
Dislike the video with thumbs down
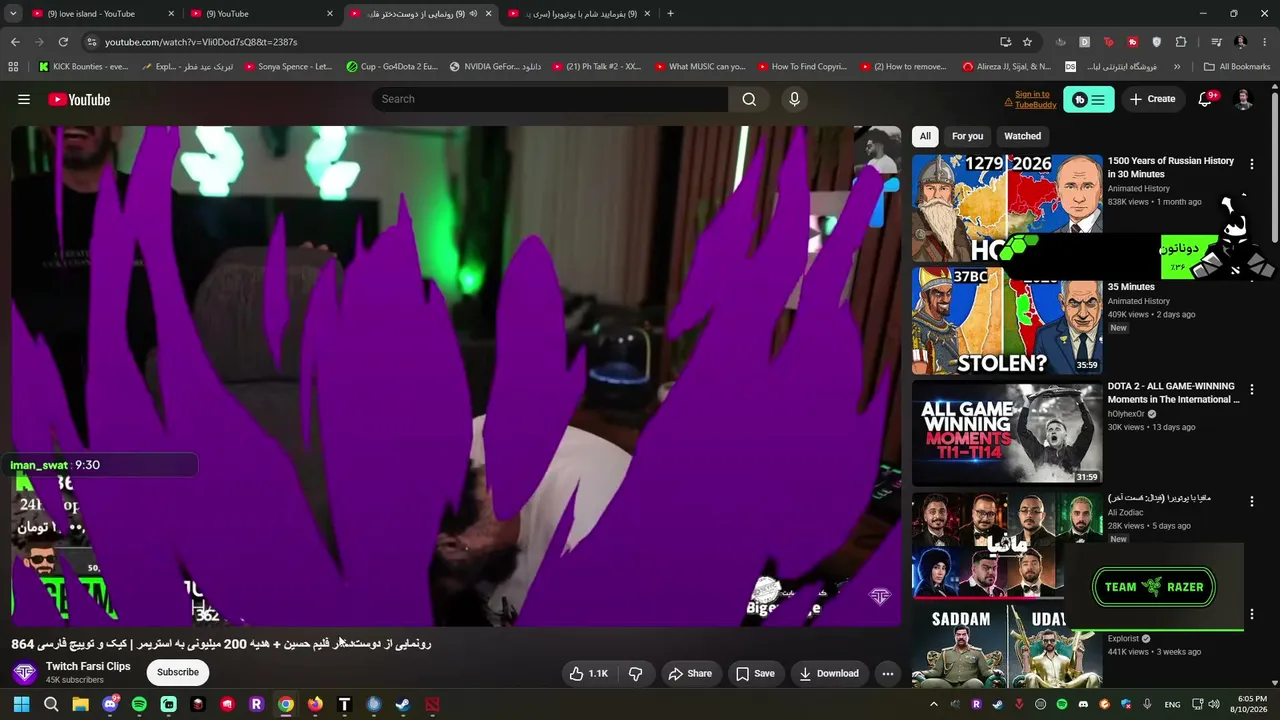(635, 674)
